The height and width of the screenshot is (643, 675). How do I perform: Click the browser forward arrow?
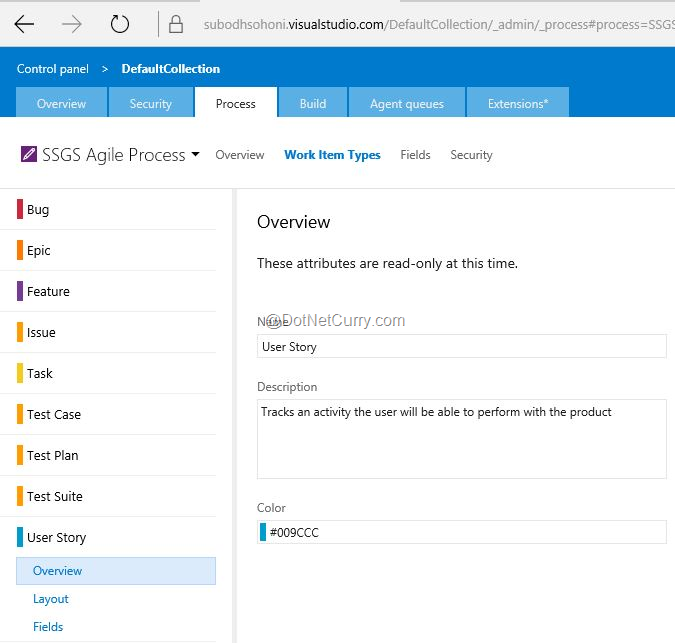(x=71, y=24)
